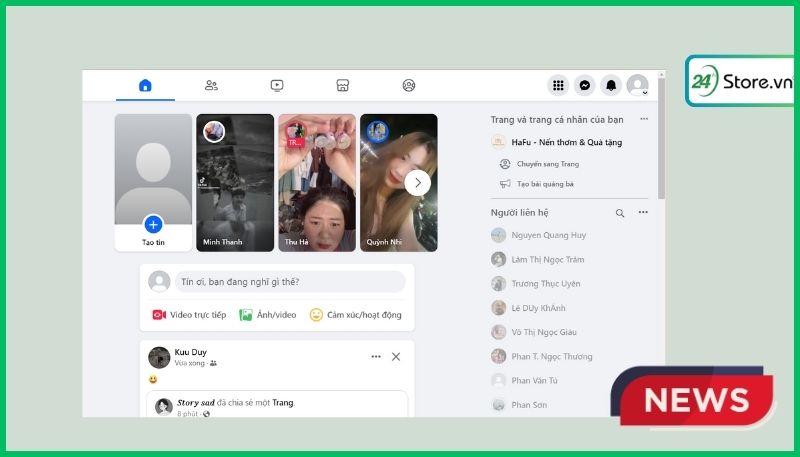Screen dimensions: 800x457
Task: Open Kuu Duy's profile name link
Action: click(x=190, y=352)
